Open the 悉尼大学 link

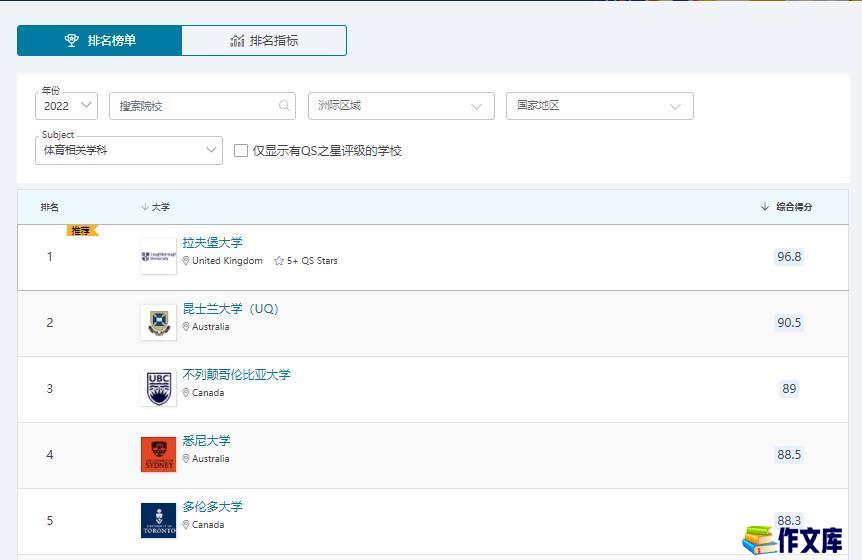coord(206,441)
